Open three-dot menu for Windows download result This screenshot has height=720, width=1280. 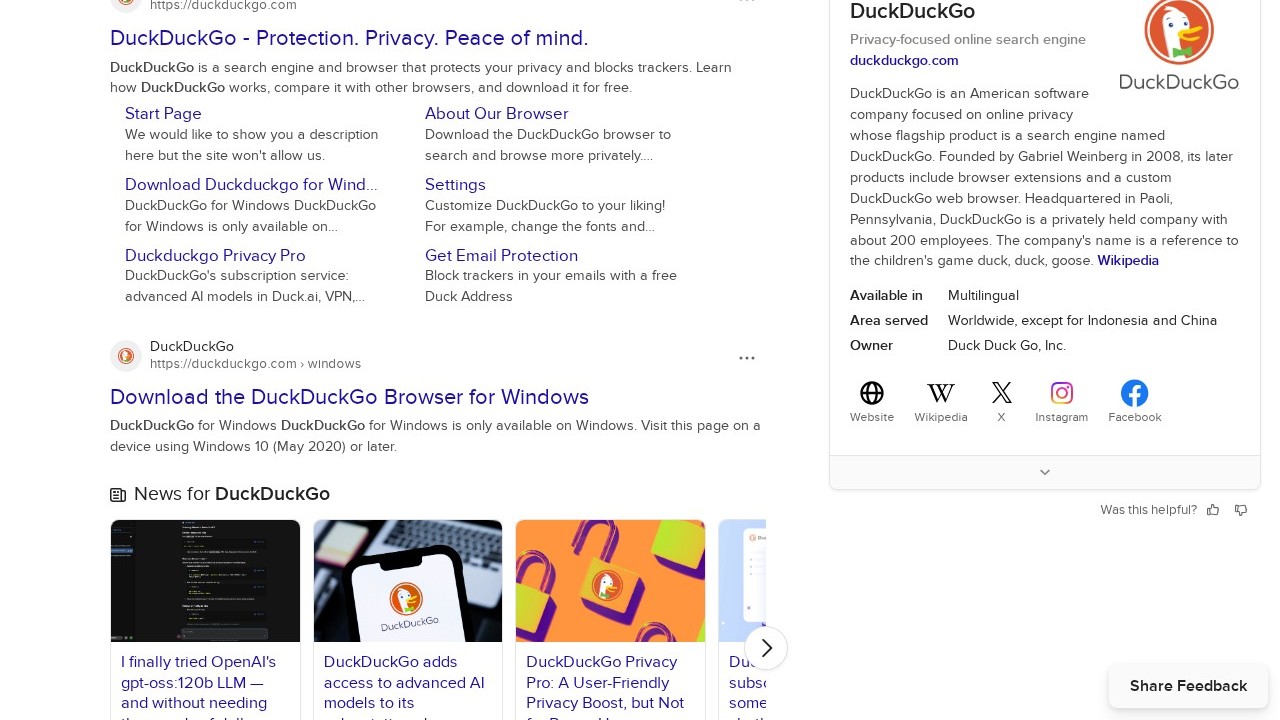click(x=747, y=358)
